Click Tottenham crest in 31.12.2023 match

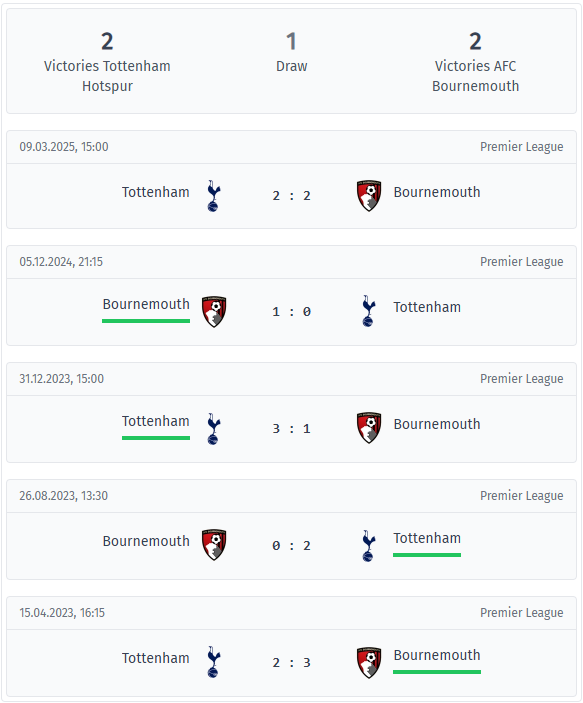point(213,429)
